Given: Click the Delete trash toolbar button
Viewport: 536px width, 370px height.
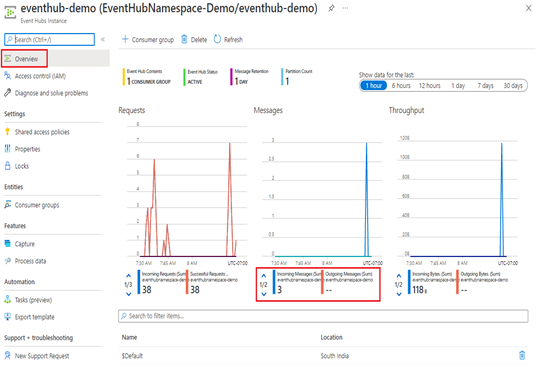Looking at the screenshot, I should (194, 40).
